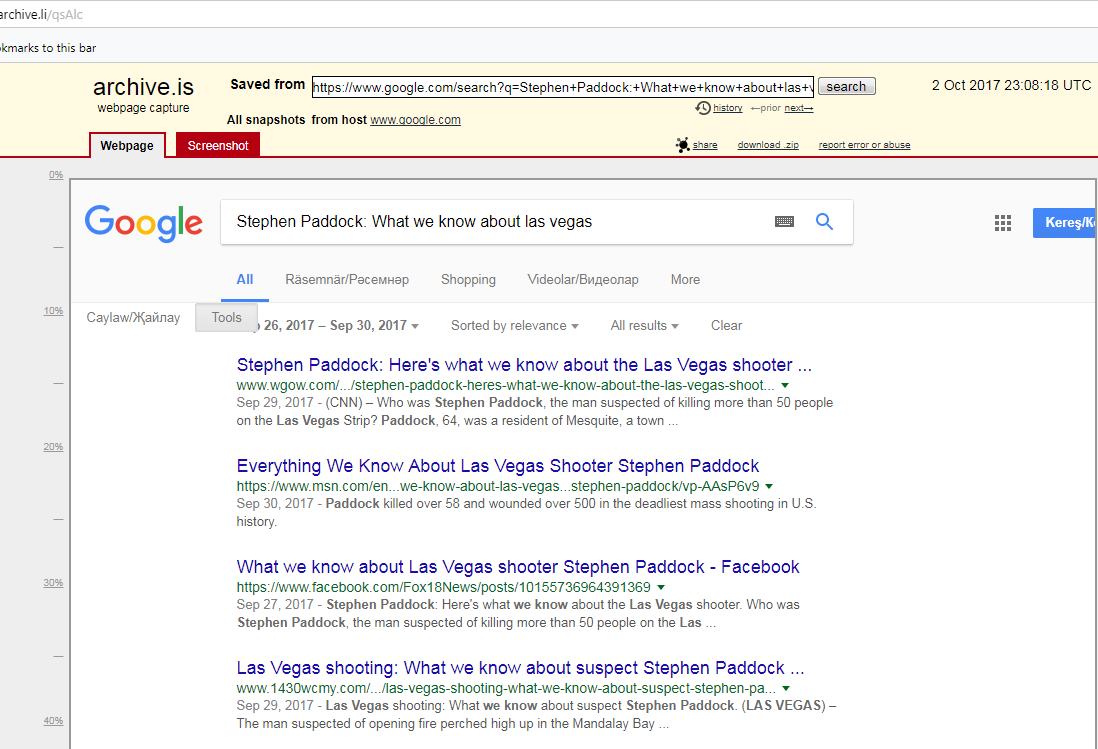The height and width of the screenshot is (749, 1098).
Task: Open the Everything We Know msn result
Action: [498, 466]
